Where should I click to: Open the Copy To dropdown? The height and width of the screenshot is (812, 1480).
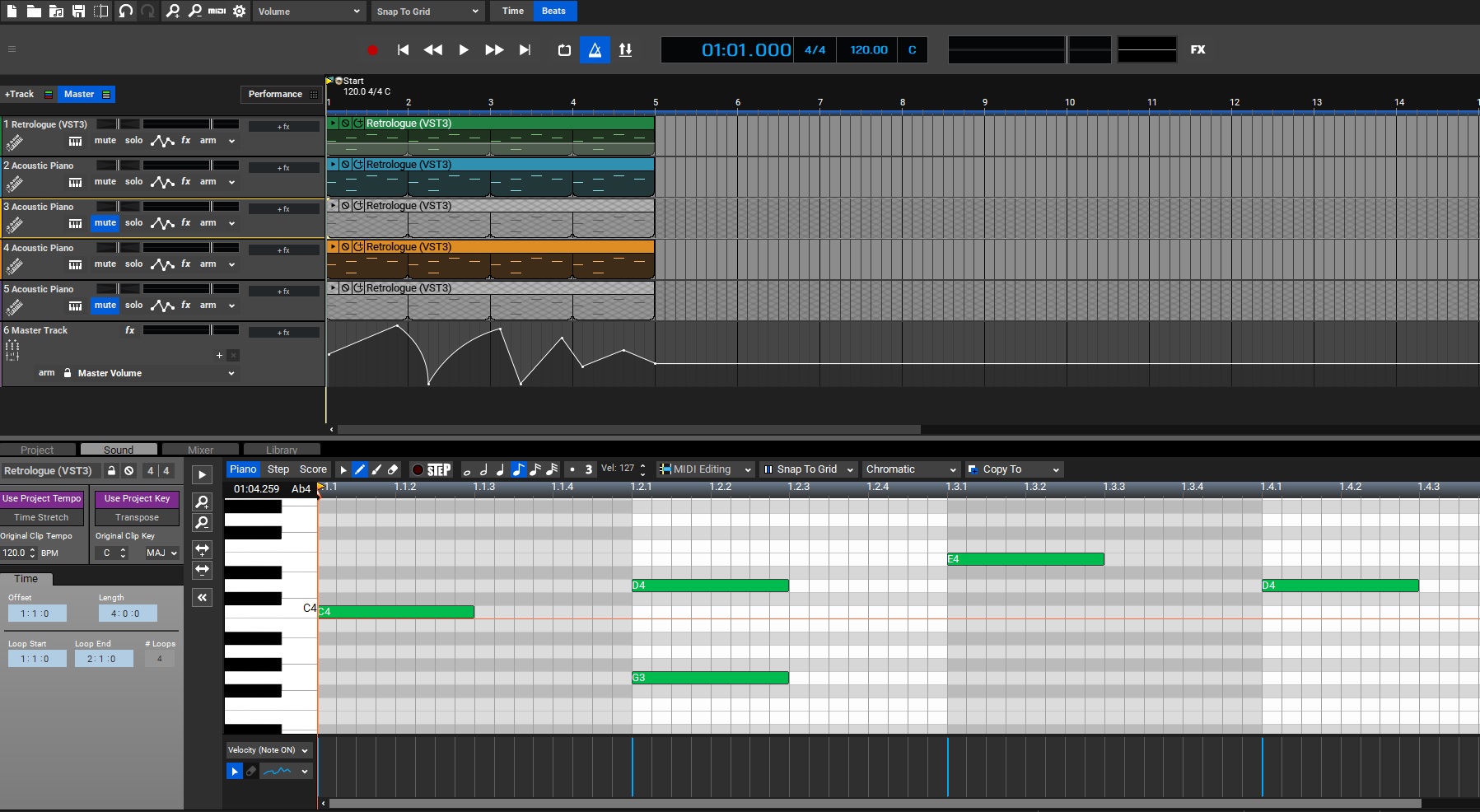point(1014,469)
